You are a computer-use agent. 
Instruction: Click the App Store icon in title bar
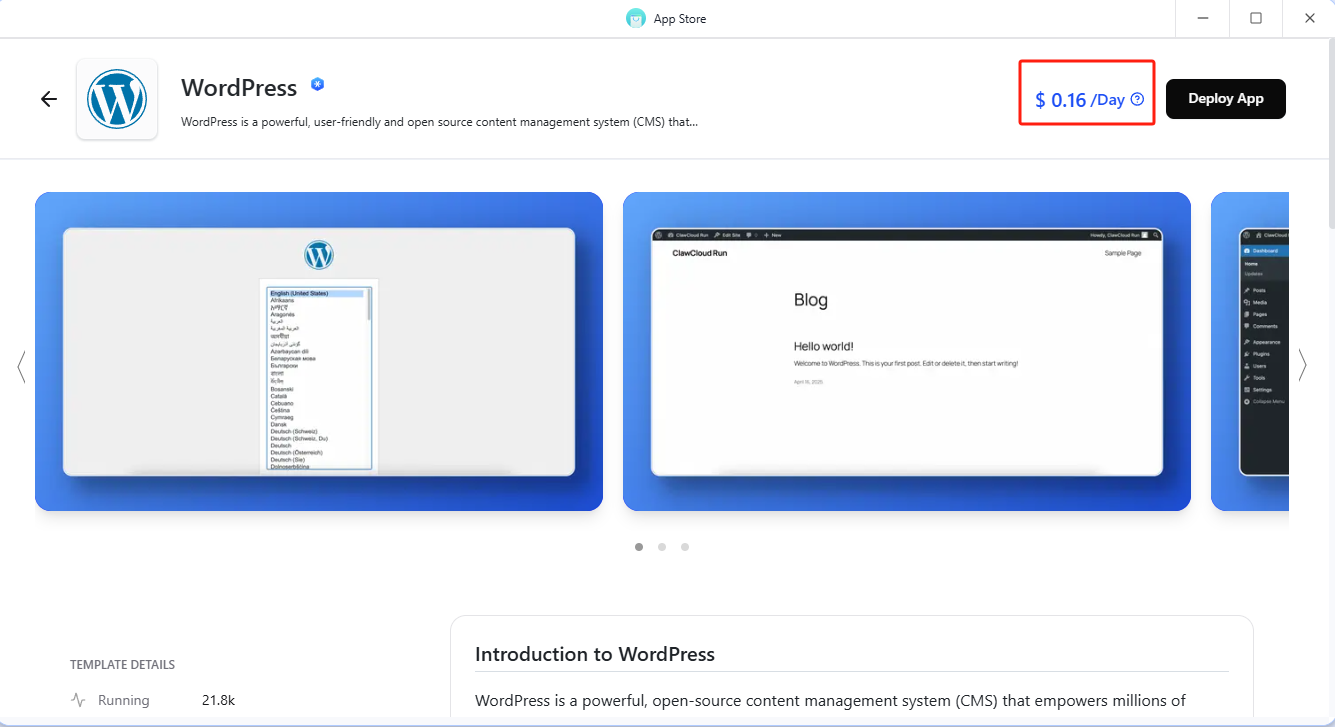636,18
